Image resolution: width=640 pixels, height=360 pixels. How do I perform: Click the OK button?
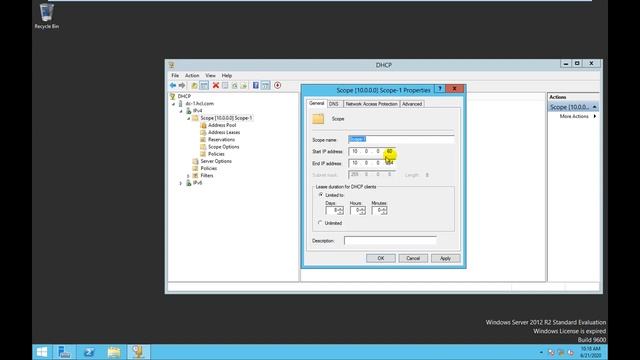coord(381,258)
